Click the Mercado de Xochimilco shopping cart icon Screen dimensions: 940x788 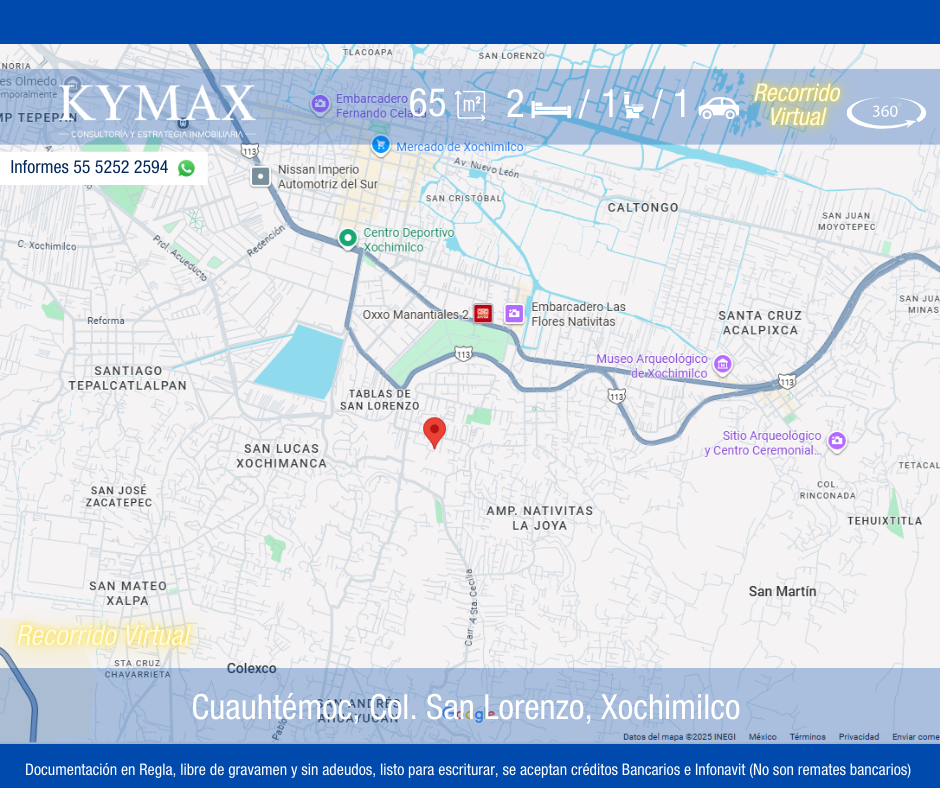click(x=381, y=145)
